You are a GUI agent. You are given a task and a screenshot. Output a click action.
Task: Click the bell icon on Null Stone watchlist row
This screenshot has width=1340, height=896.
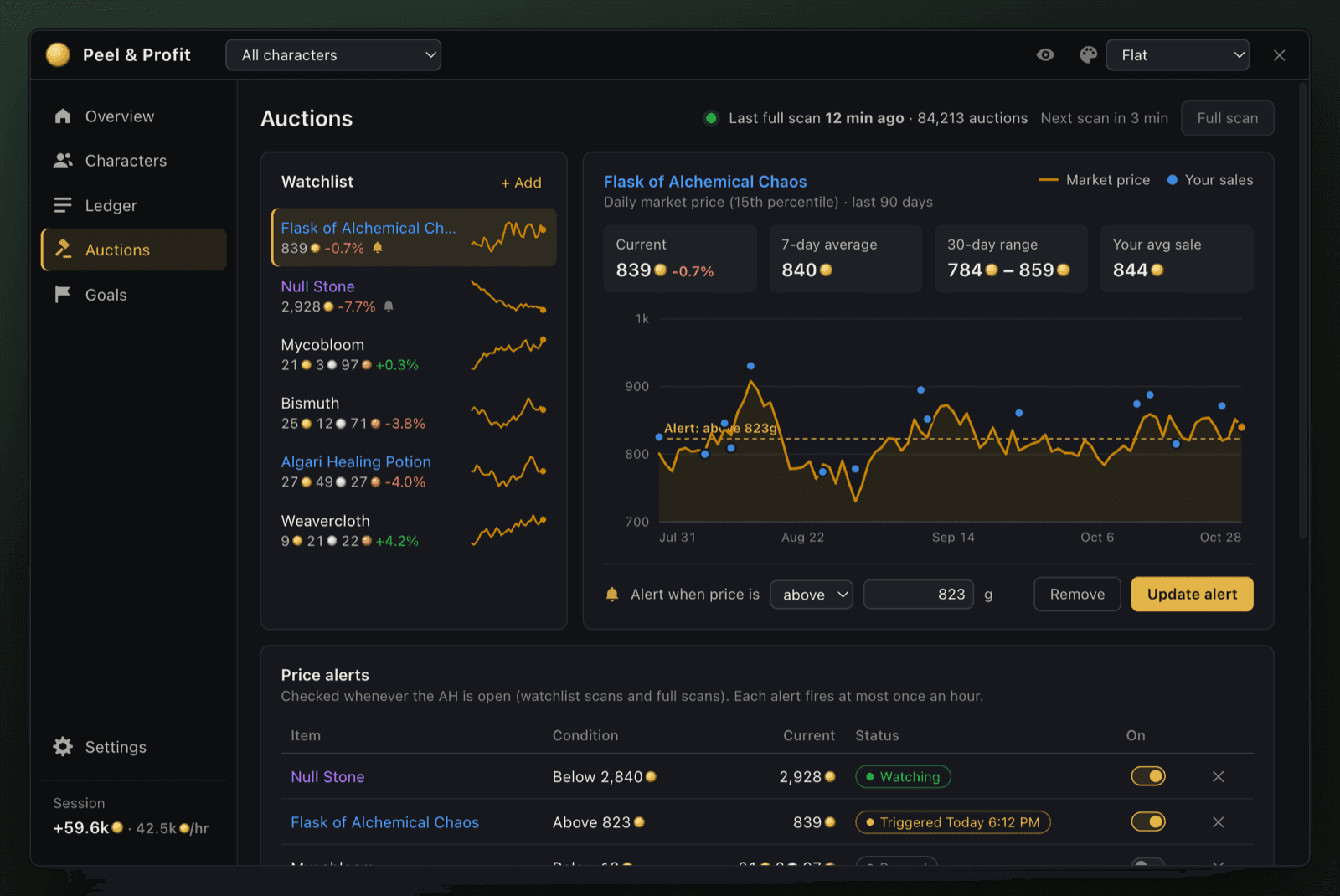[x=389, y=306]
